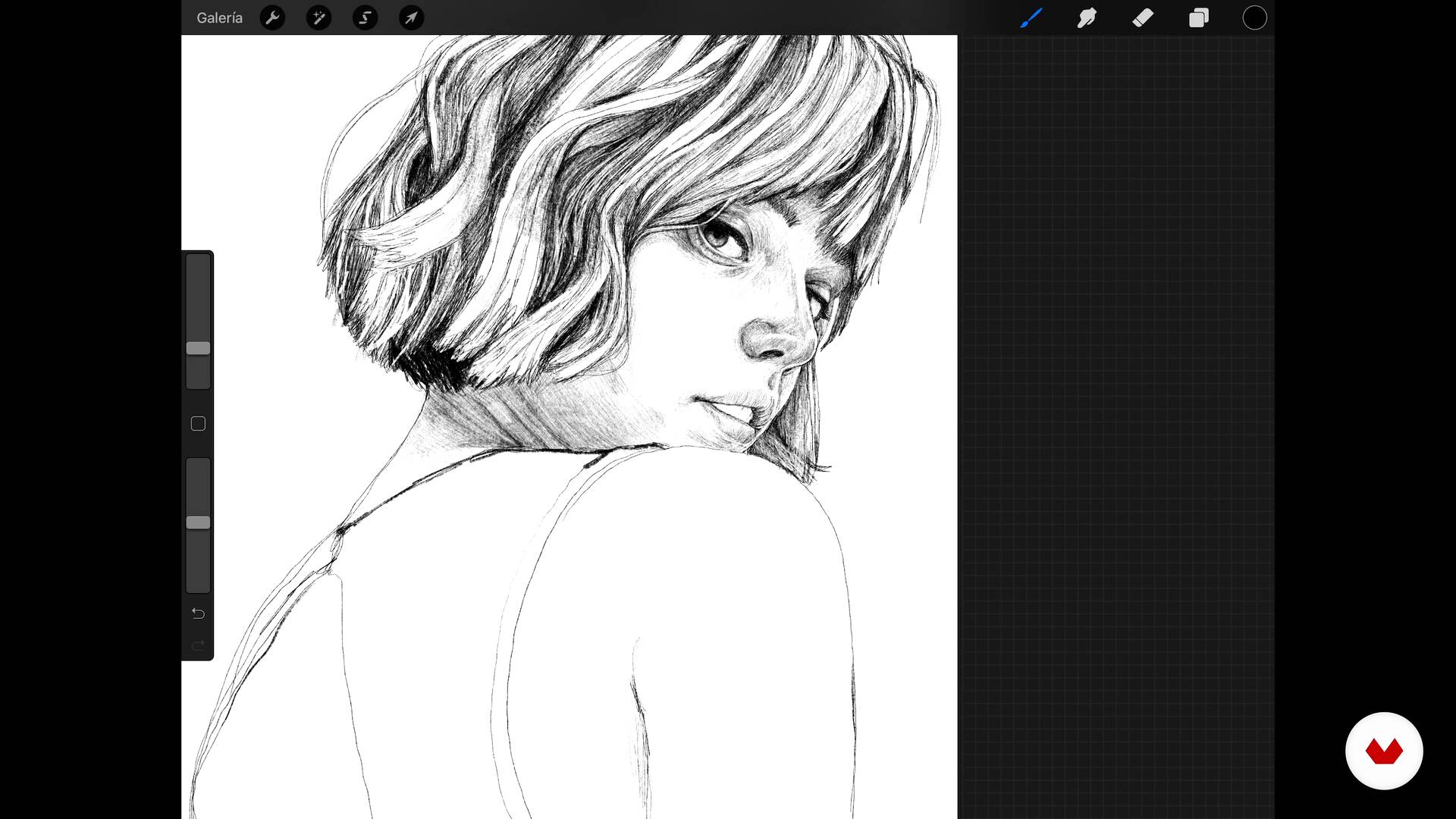Click the brush opacity slider handle
1456x819 pixels.
pos(198,522)
